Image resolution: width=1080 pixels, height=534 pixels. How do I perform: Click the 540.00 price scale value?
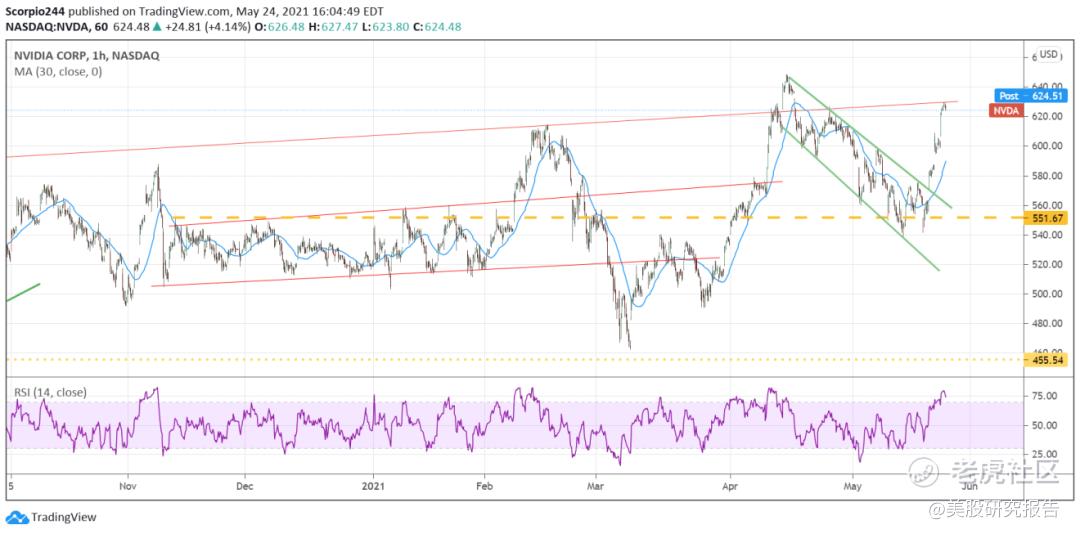(1048, 235)
